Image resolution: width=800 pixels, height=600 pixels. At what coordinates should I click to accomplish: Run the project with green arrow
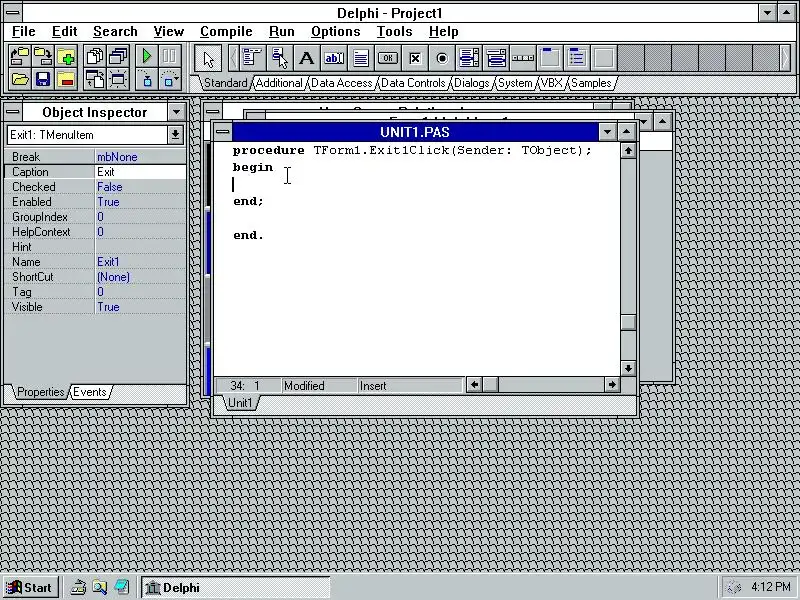147,56
